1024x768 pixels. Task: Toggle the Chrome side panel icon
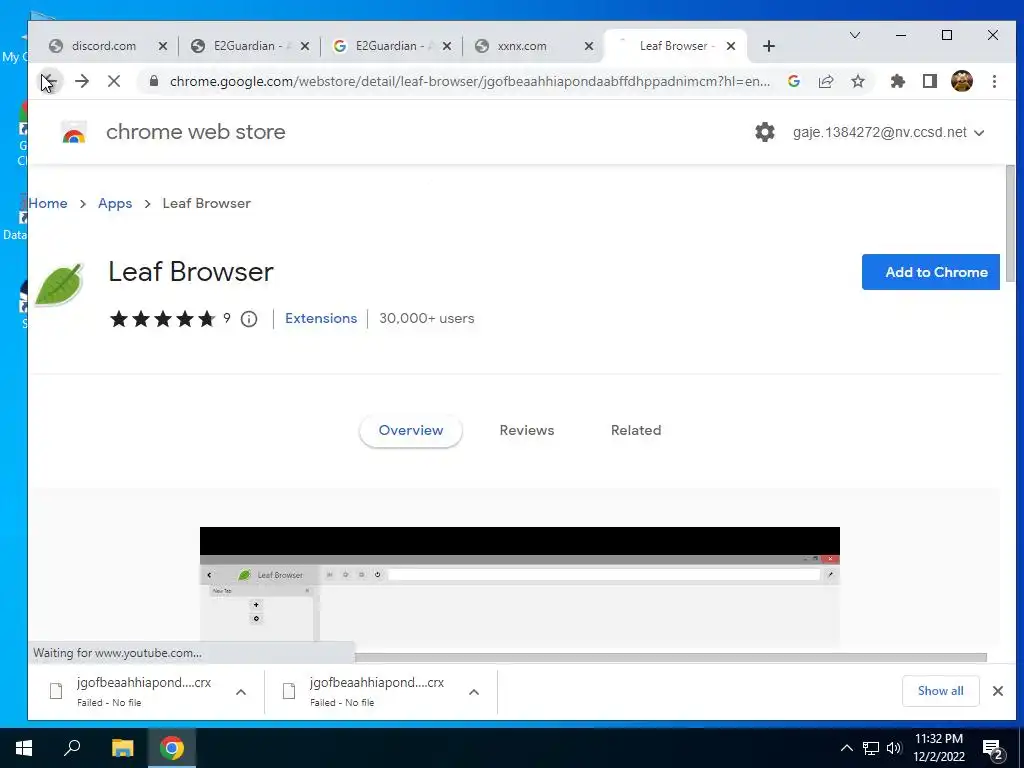[930, 82]
